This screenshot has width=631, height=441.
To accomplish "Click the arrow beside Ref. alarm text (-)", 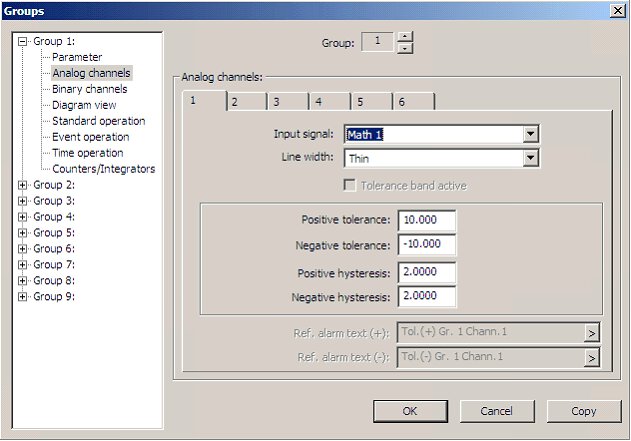I will point(591,358).
